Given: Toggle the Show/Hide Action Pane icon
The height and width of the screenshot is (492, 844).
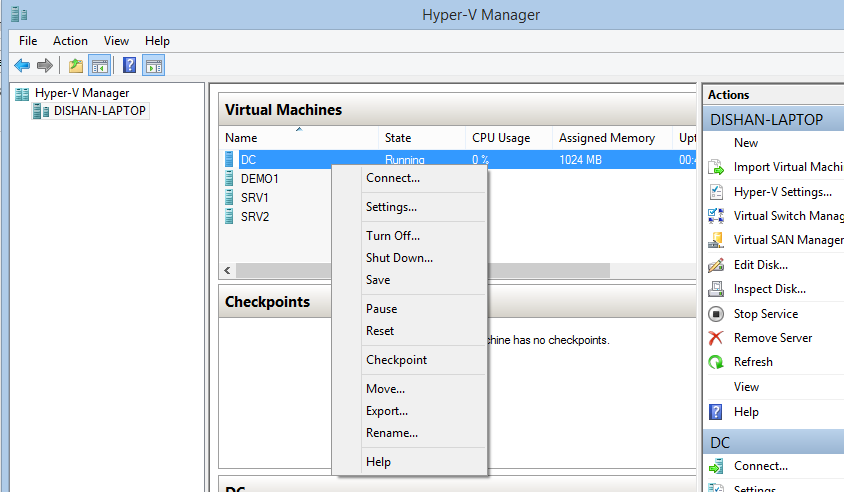Looking at the screenshot, I should coord(154,66).
